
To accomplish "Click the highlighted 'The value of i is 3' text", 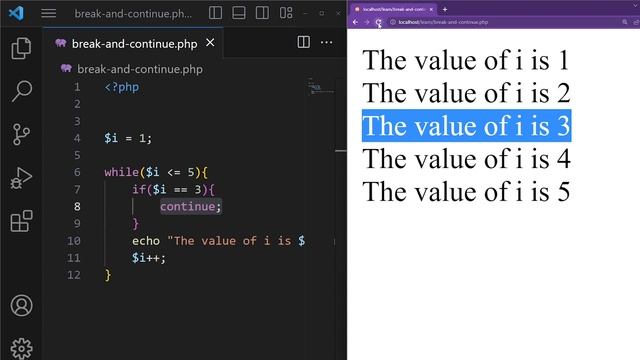I will pyautogui.click(x=466, y=126).
